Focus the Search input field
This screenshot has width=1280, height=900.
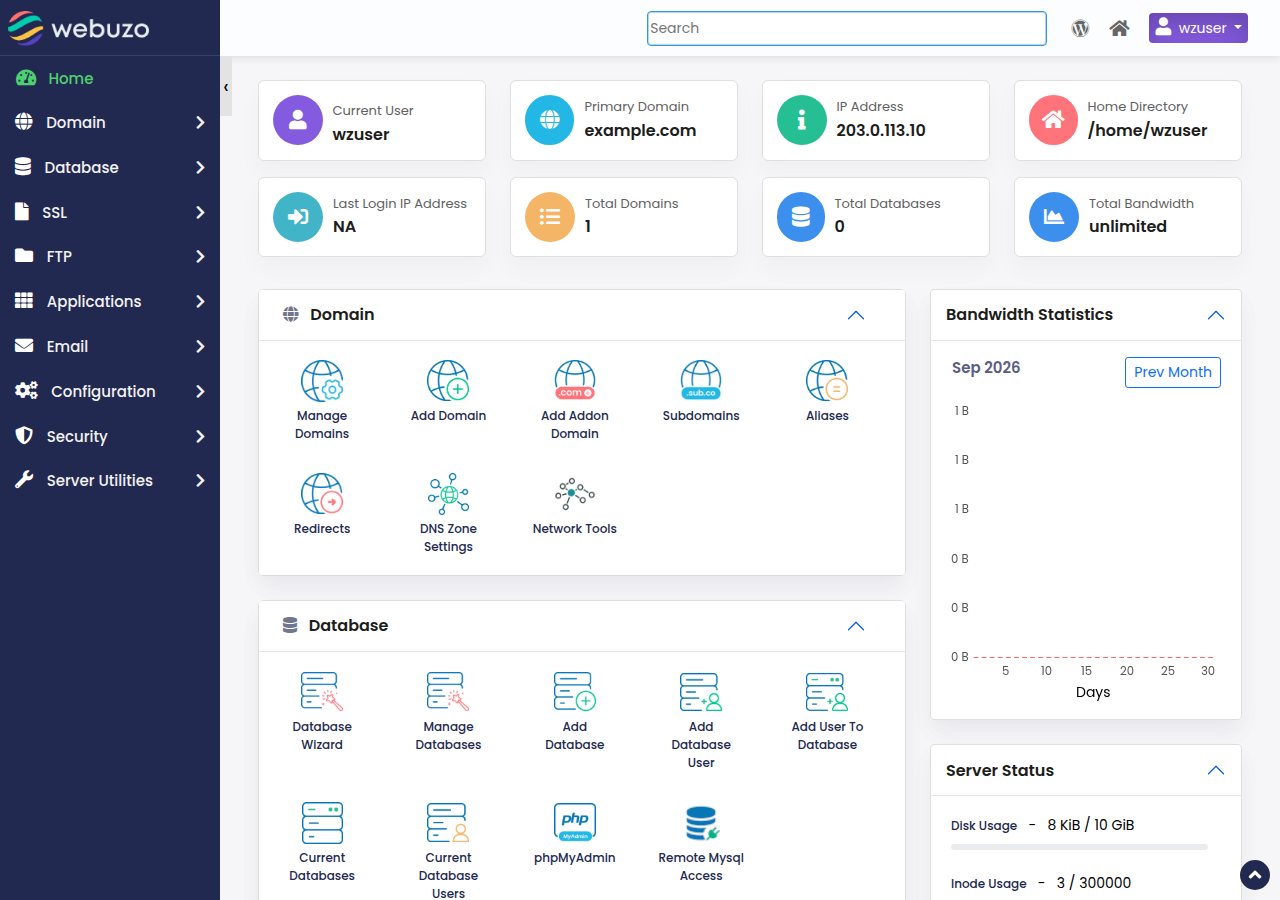click(x=847, y=28)
